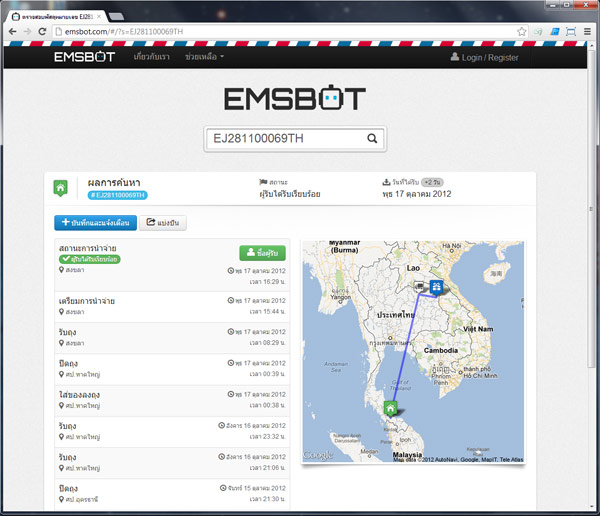600x516 pixels.
Task: Select the ปิดถุง row at 00:39
Action: click(x=172, y=370)
